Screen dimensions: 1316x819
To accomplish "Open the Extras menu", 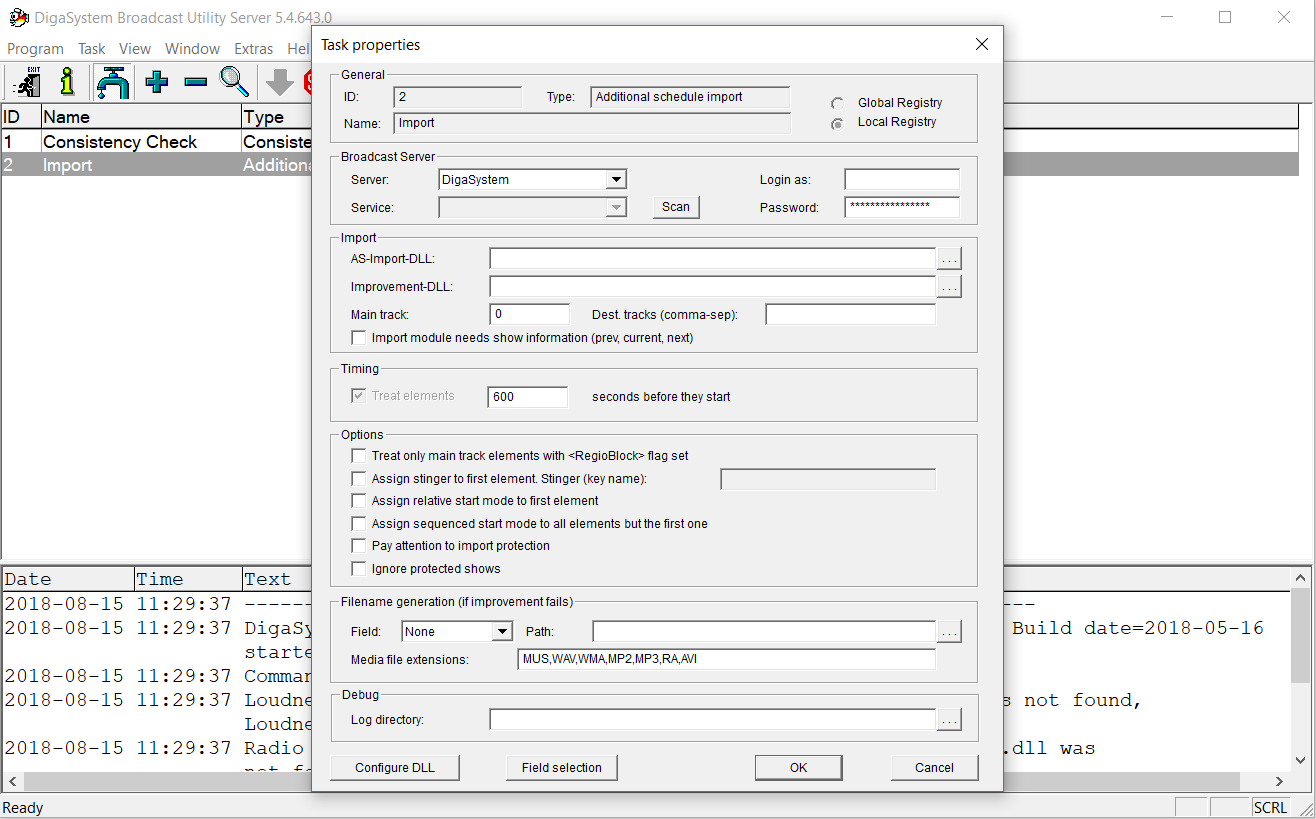I will pyautogui.click(x=253, y=49).
